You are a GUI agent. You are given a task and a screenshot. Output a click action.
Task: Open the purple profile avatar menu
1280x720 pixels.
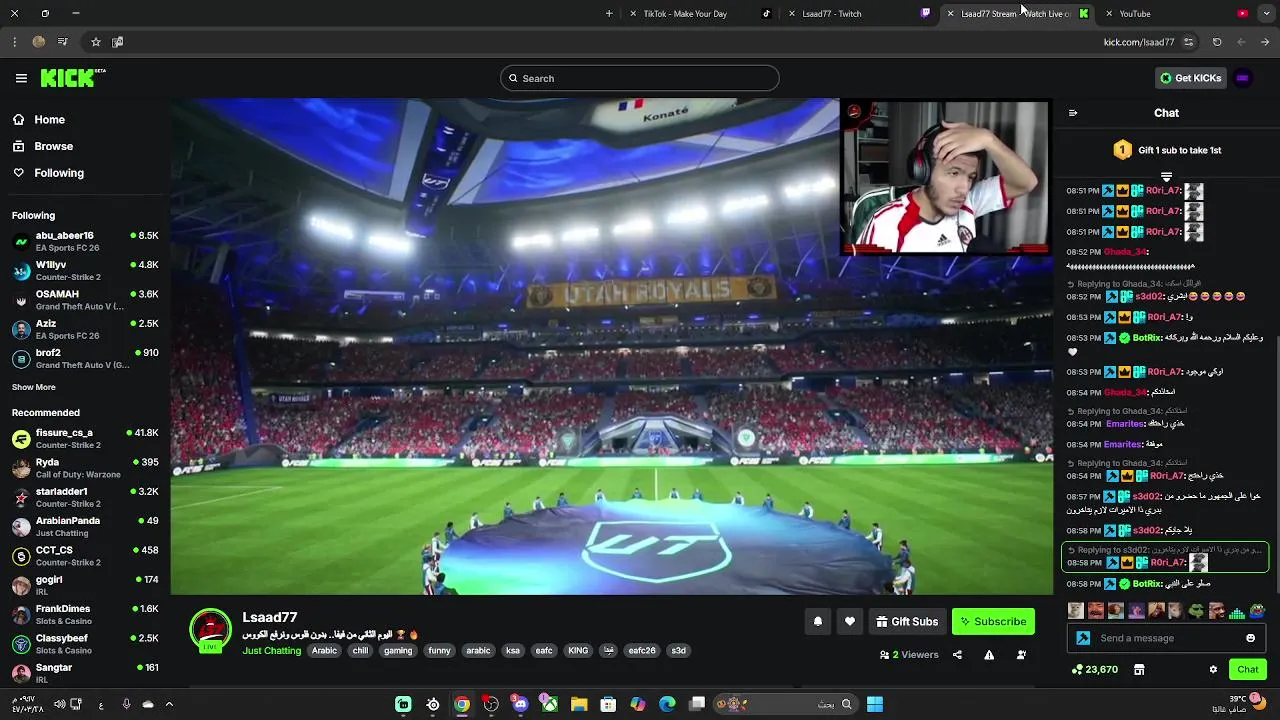pyautogui.click(x=1243, y=78)
